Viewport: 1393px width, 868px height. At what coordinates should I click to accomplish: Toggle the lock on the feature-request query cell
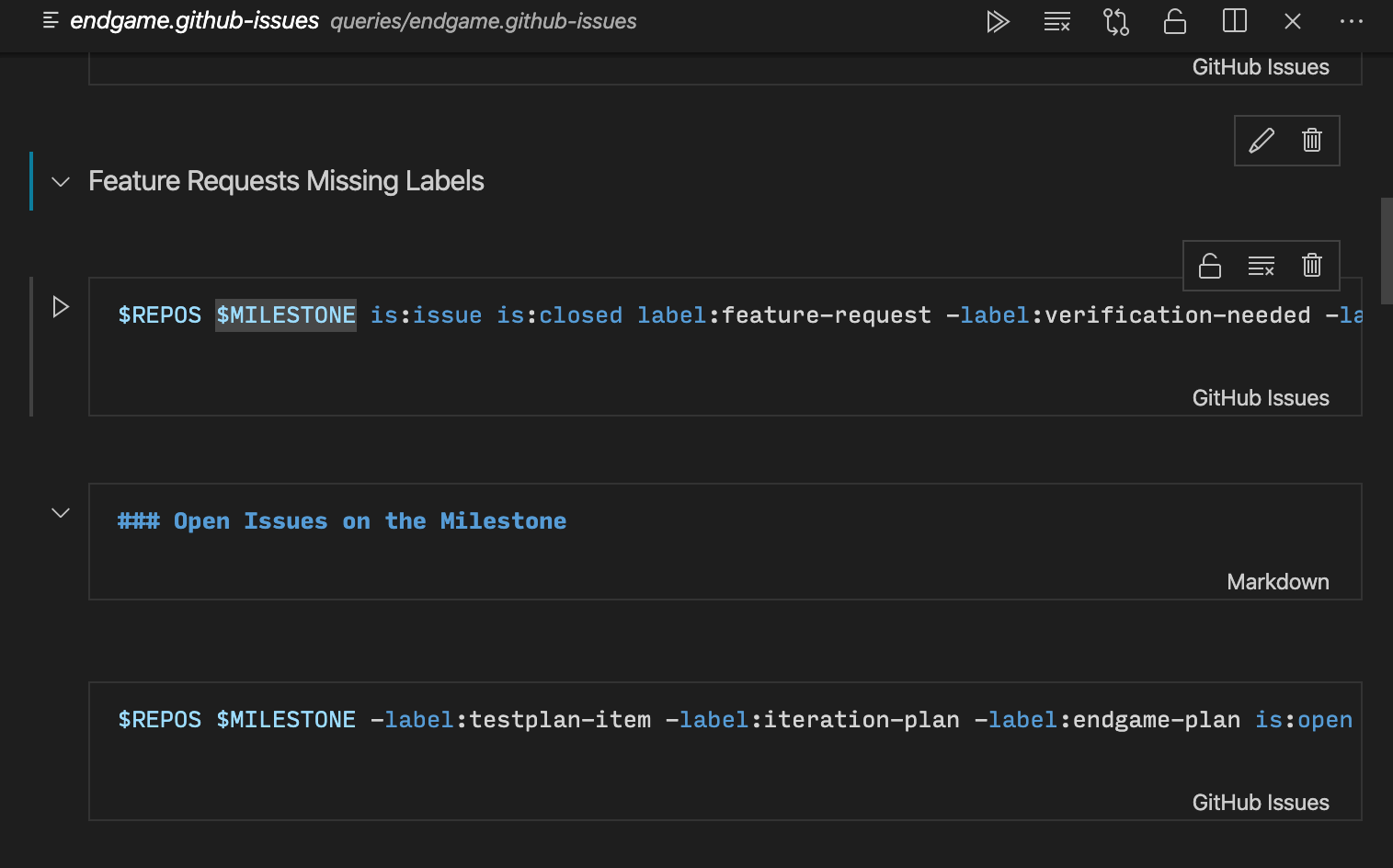point(1209,266)
